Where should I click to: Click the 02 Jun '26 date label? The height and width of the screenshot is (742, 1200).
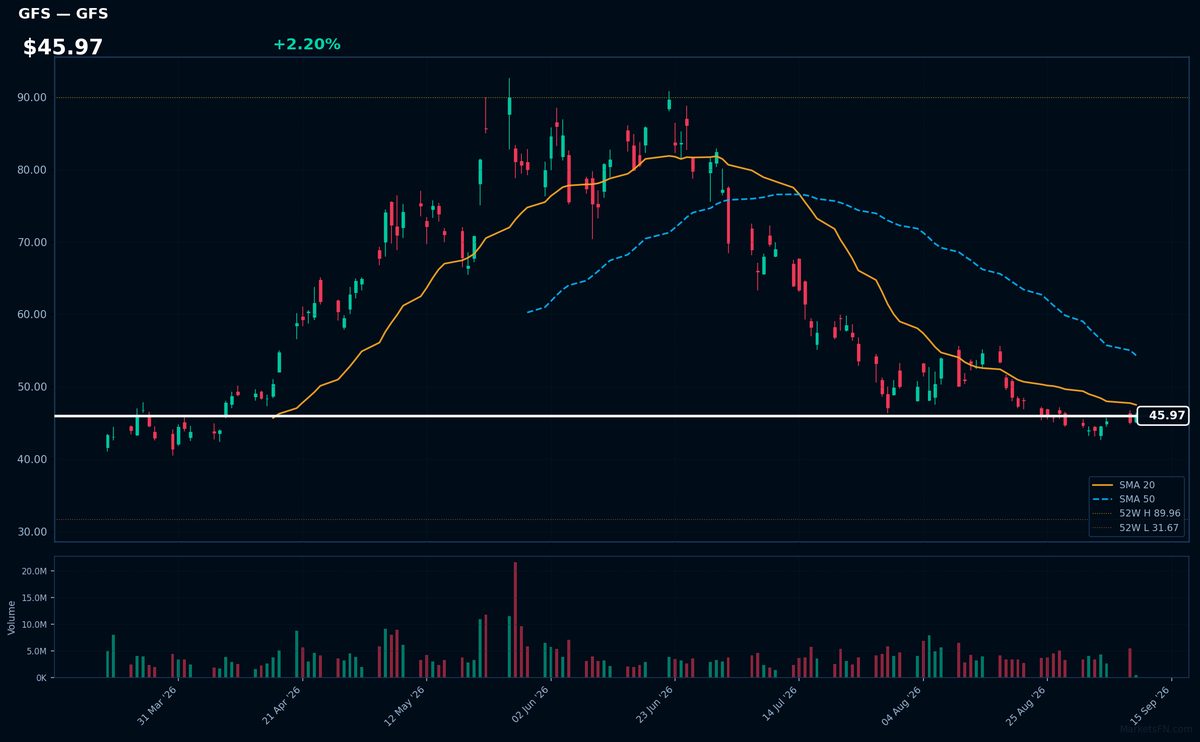coord(531,704)
